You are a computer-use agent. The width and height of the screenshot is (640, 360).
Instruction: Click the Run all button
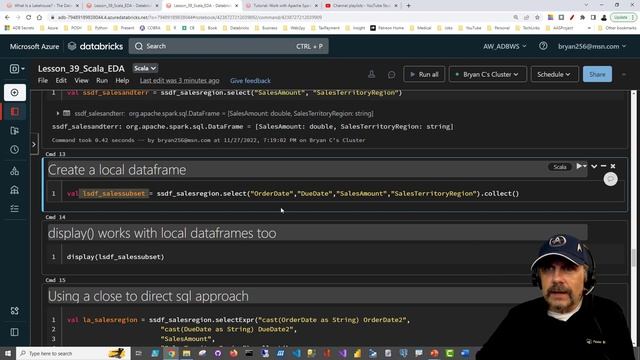424,74
